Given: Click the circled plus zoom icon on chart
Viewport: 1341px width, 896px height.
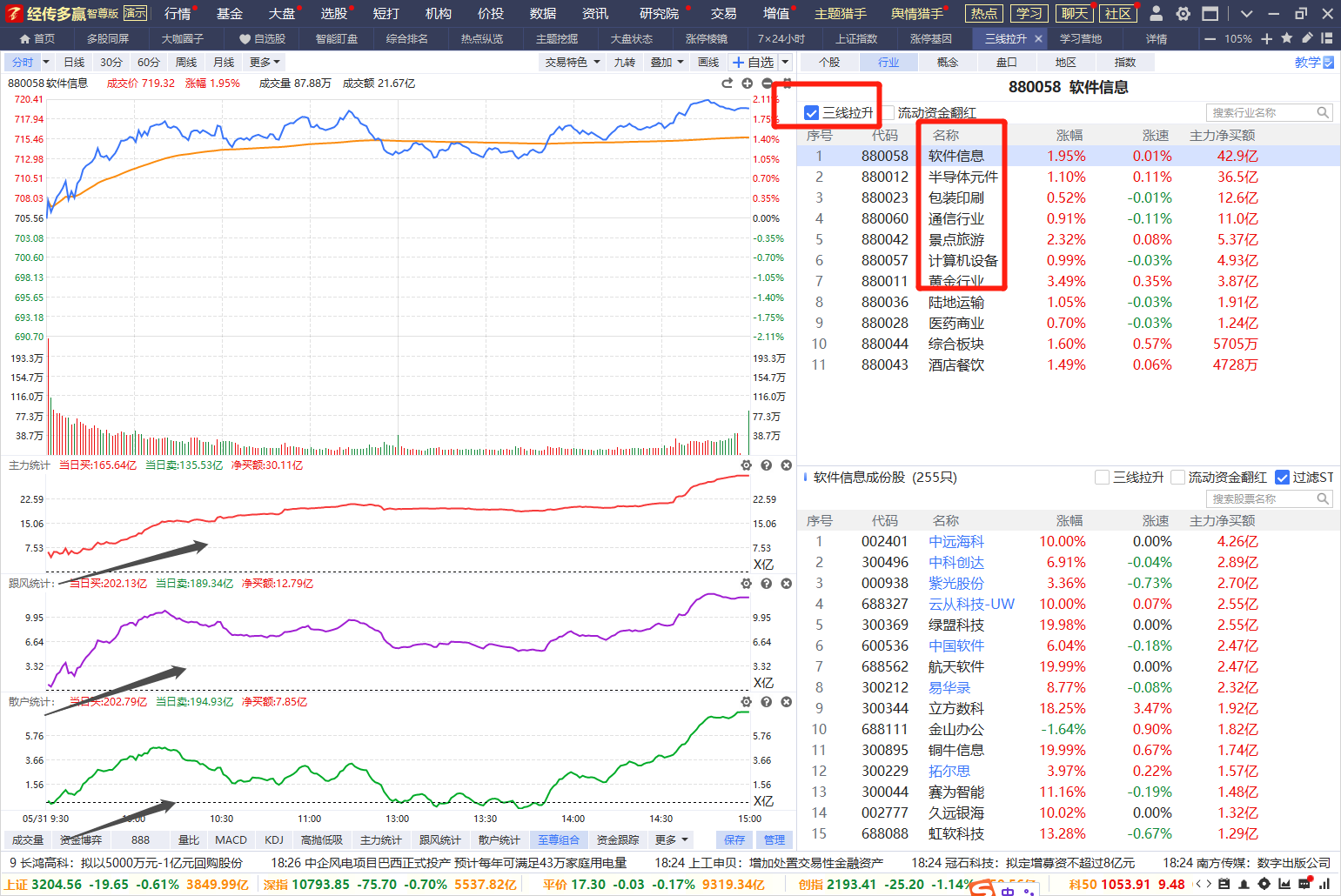Looking at the screenshot, I should click(x=747, y=83).
